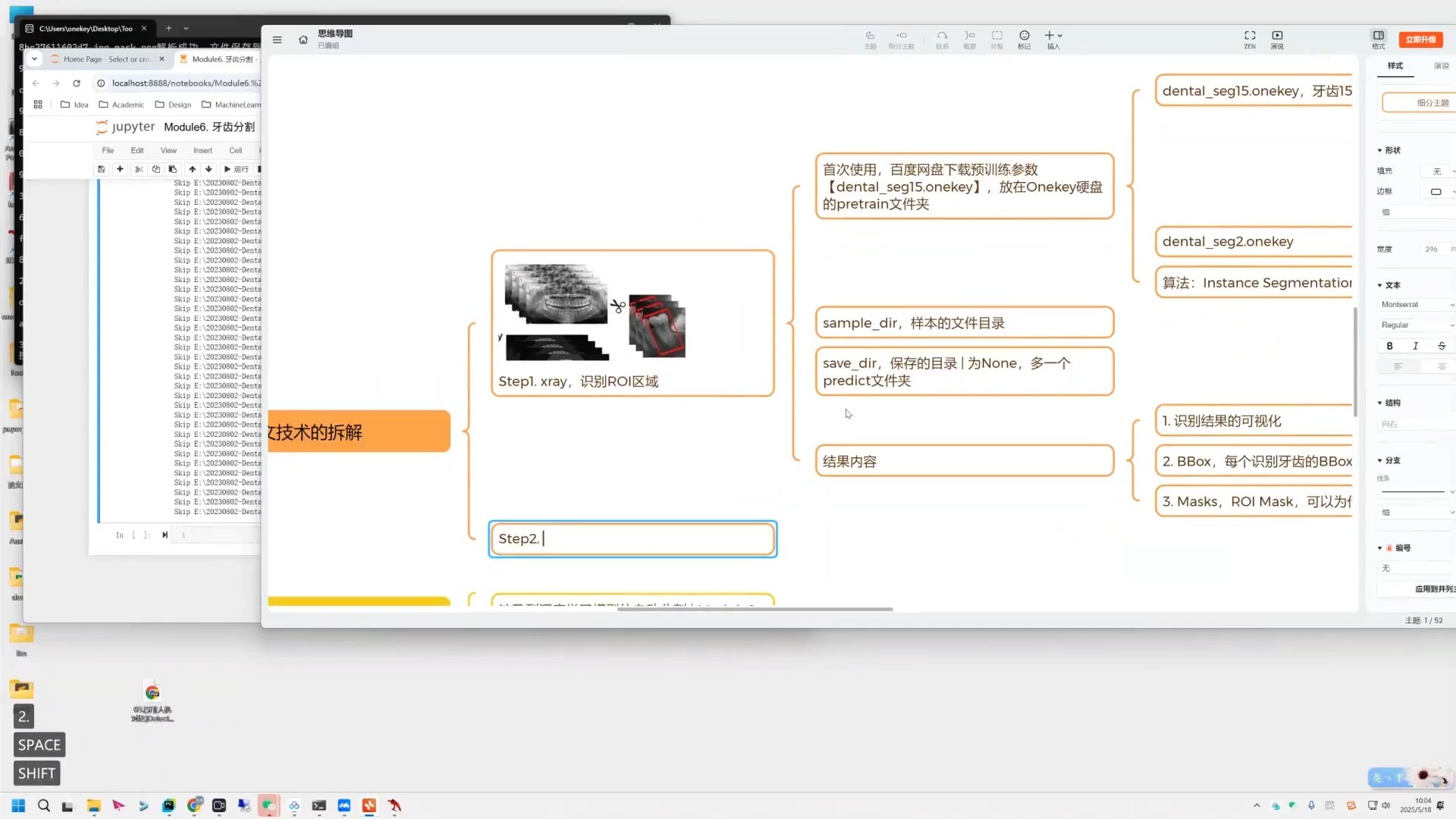Click the Width field showing 296
1456x819 pixels.
tap(1432, 249)
